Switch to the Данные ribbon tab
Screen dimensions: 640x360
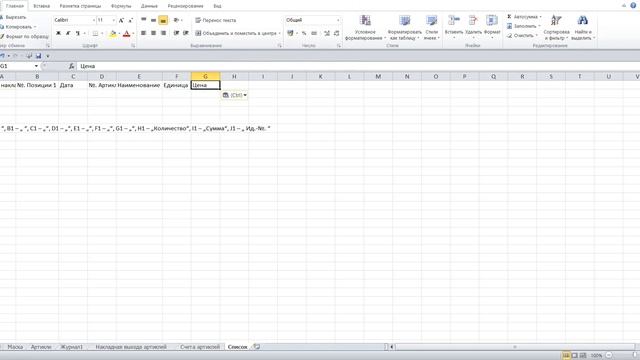[149, 6]
